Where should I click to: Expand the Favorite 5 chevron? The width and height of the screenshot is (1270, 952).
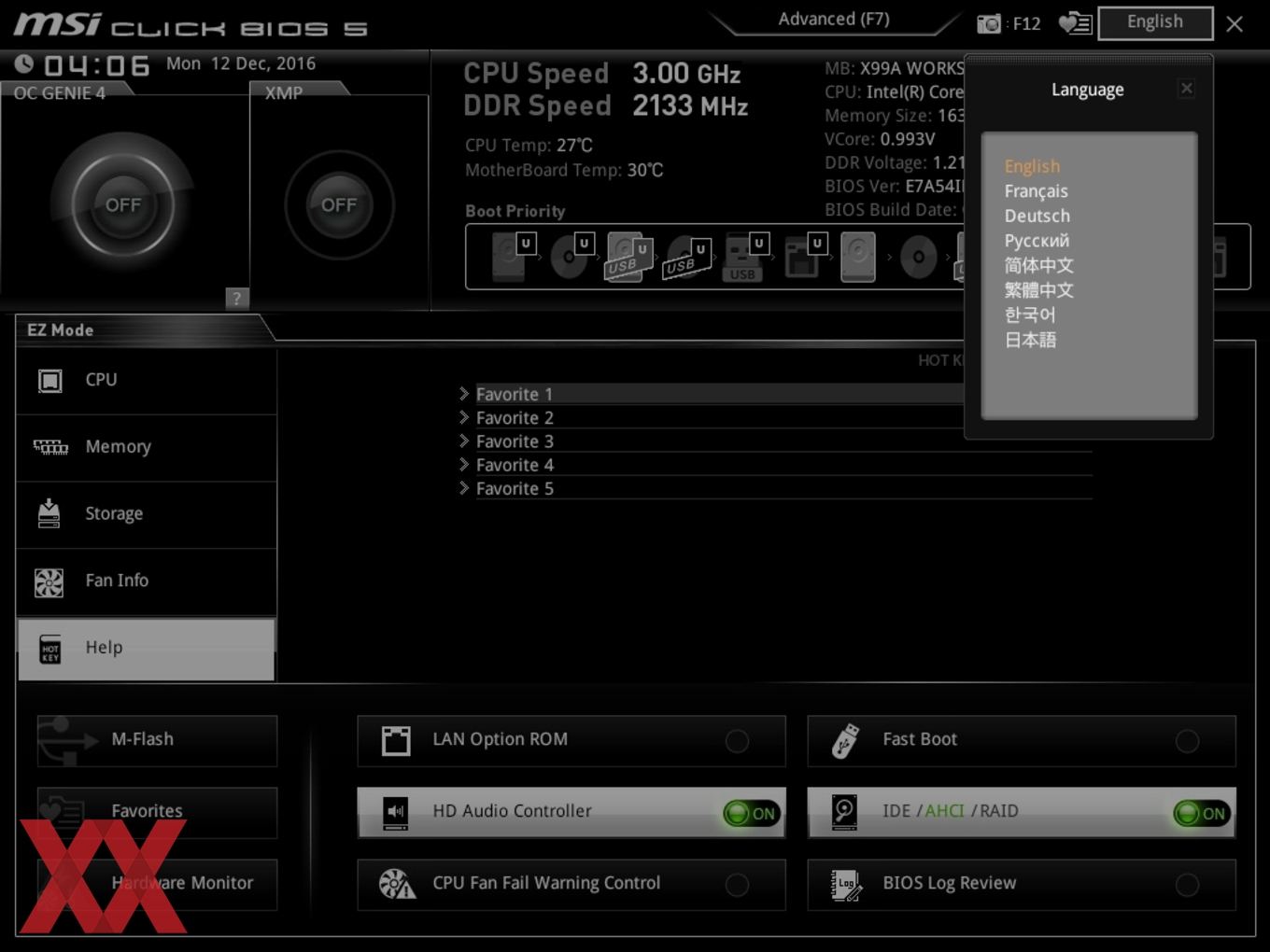pos(464,488)
